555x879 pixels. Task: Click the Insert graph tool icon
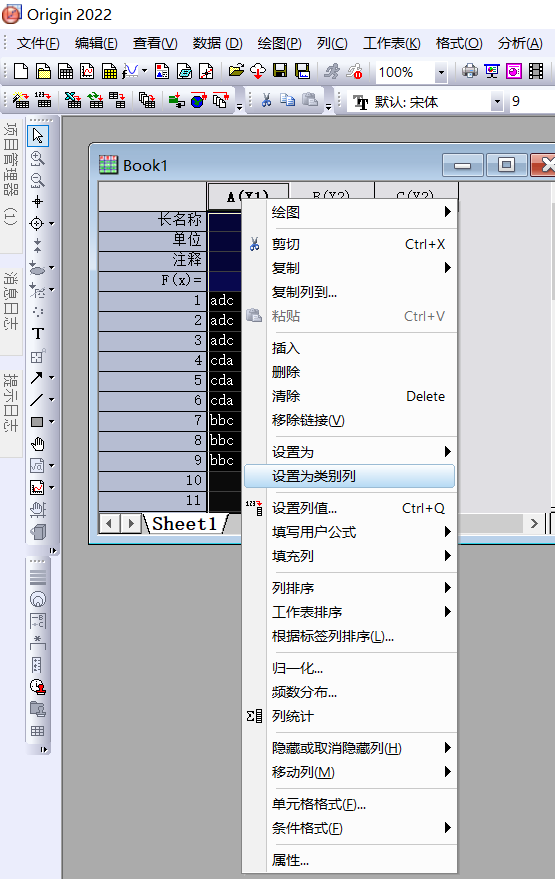click(38, 488)
